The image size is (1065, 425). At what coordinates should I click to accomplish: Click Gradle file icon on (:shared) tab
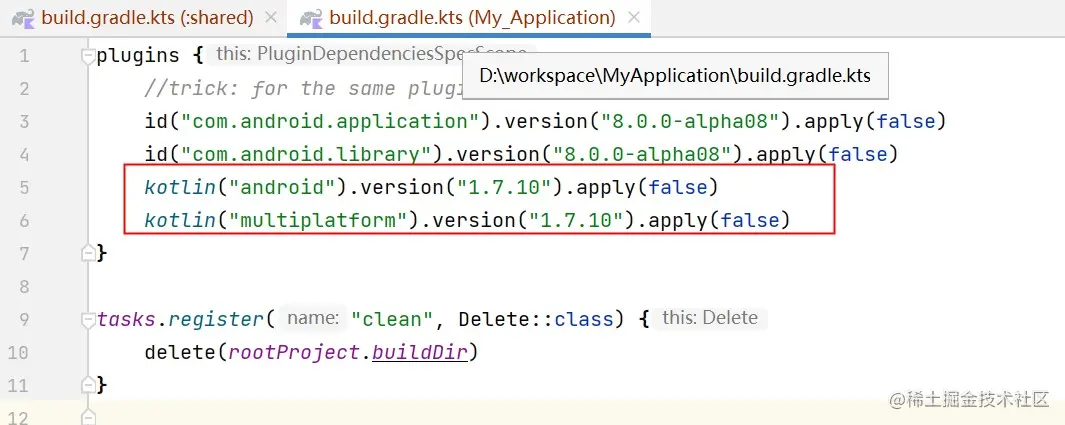pos(24,18)
